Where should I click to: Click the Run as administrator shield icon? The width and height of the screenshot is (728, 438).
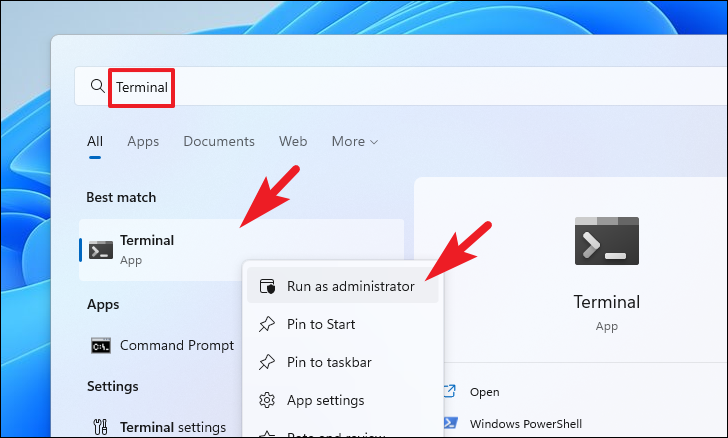(x=267, y=286)
